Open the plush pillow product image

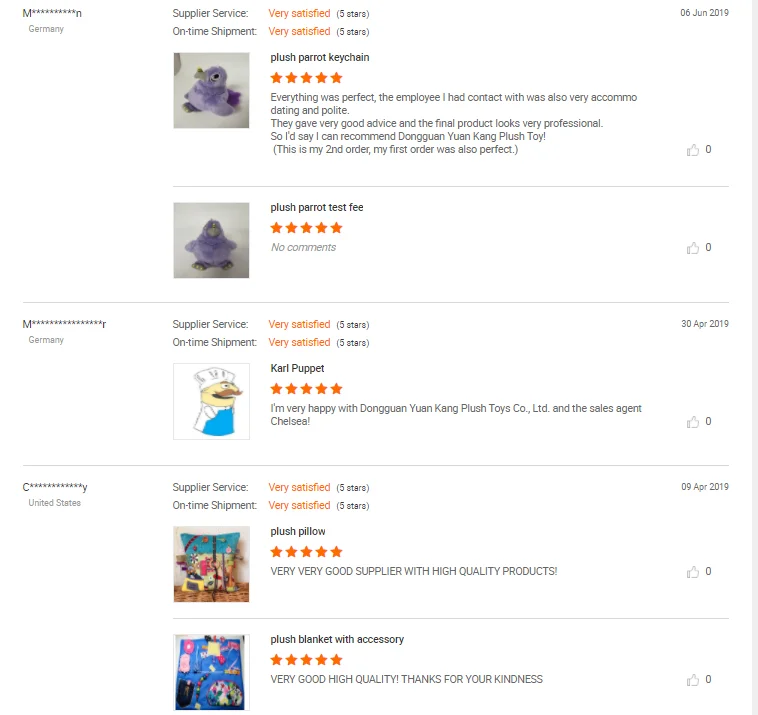211,564
